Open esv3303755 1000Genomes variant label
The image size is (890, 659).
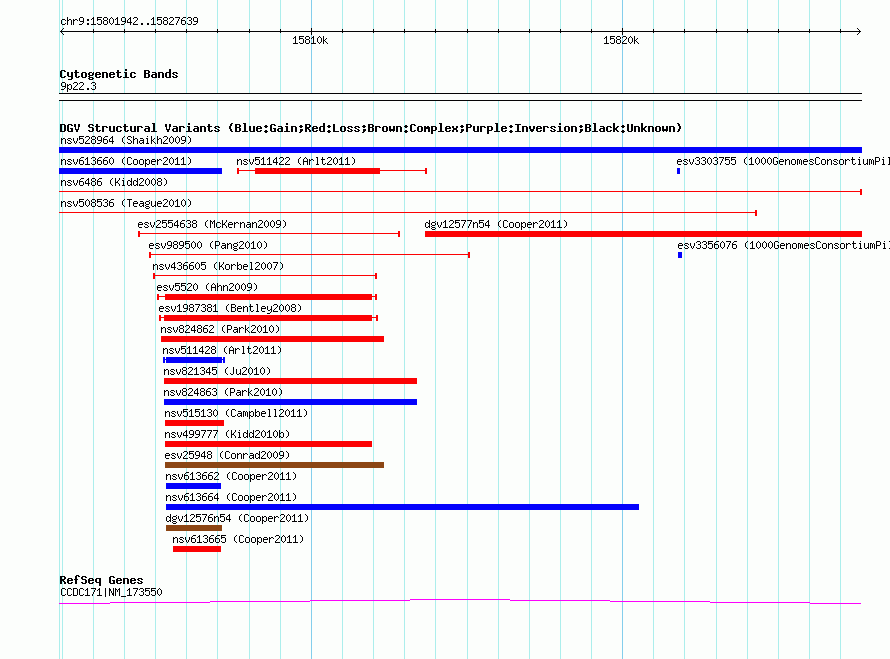coord(783,161)
